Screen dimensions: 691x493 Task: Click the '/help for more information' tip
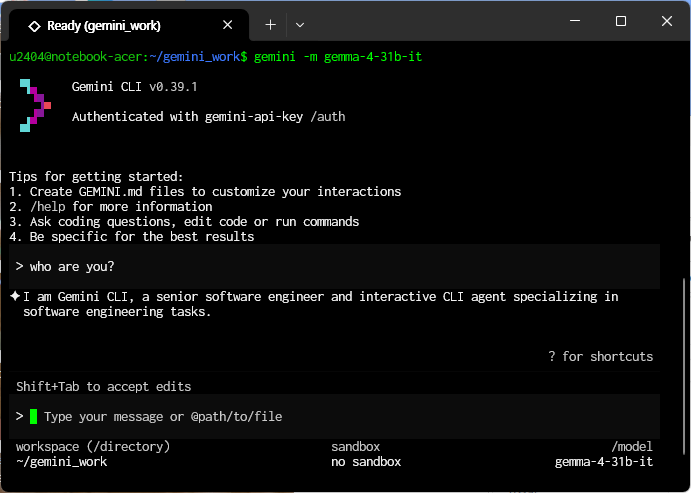(111, 207)
